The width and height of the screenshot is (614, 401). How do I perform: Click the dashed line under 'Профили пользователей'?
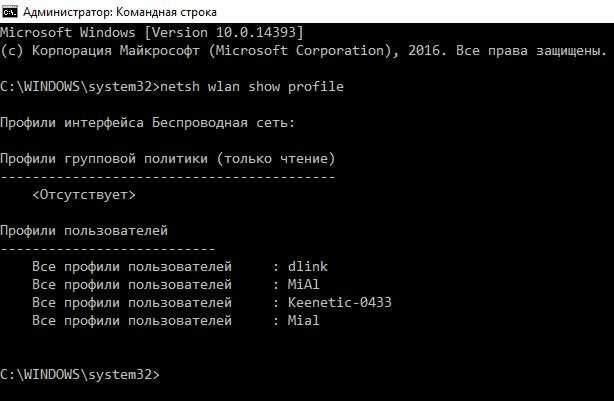pyautogui.click(x=108, y=249)
